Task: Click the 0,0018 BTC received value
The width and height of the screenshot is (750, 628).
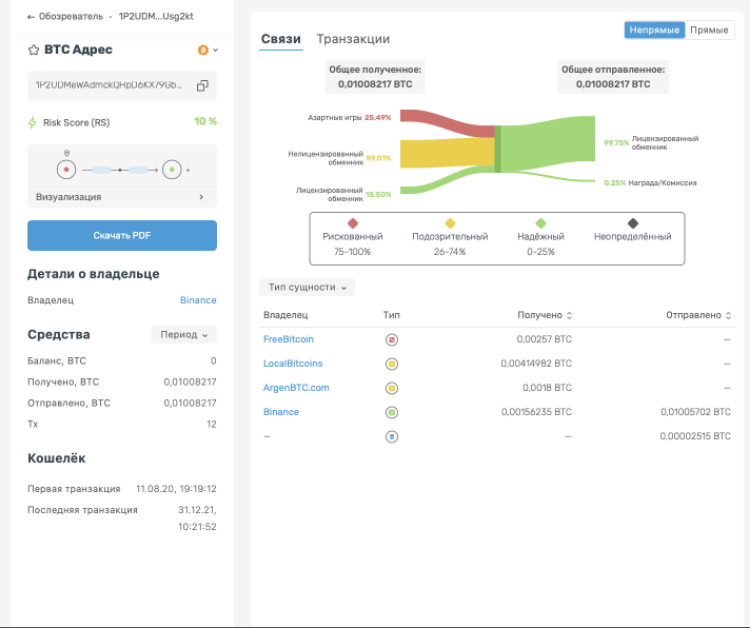Action: [547, 387]
